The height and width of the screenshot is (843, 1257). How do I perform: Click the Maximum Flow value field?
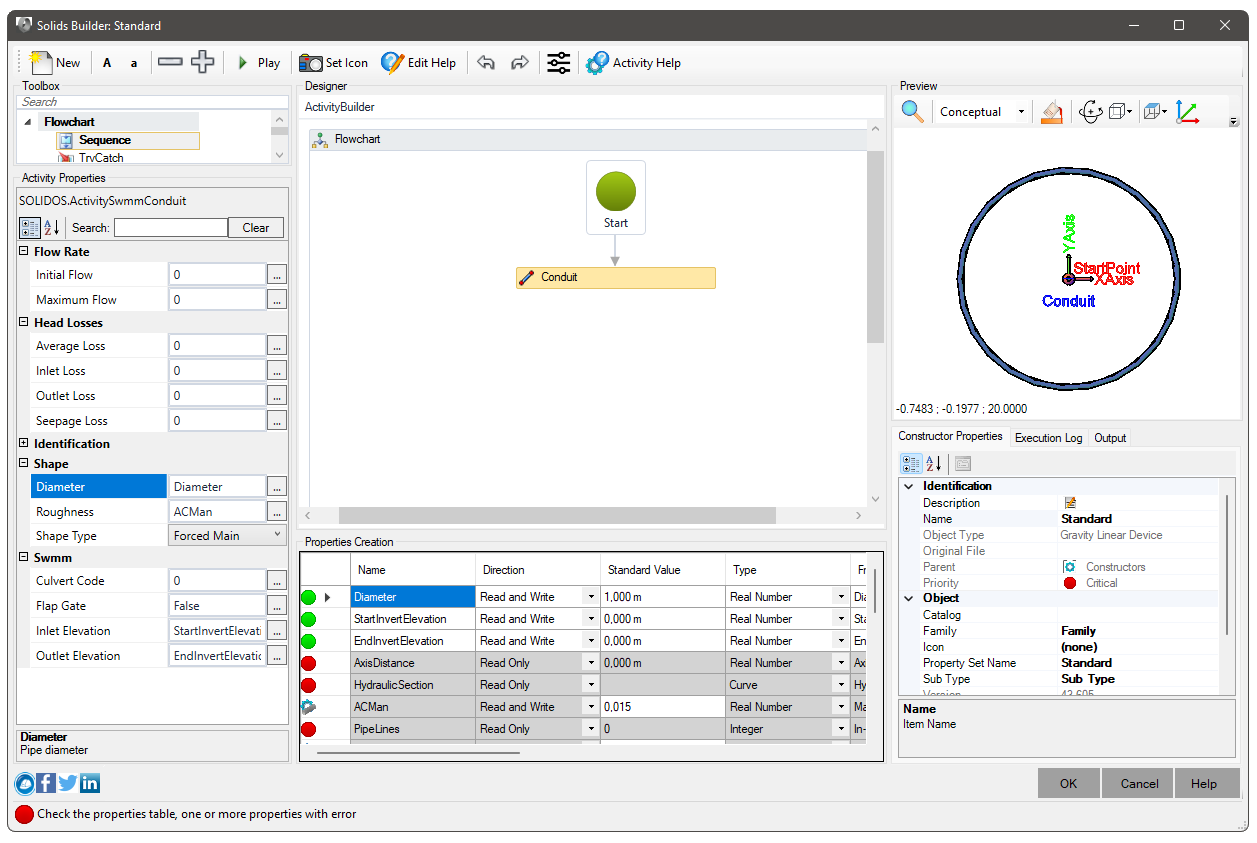[217, 299]
